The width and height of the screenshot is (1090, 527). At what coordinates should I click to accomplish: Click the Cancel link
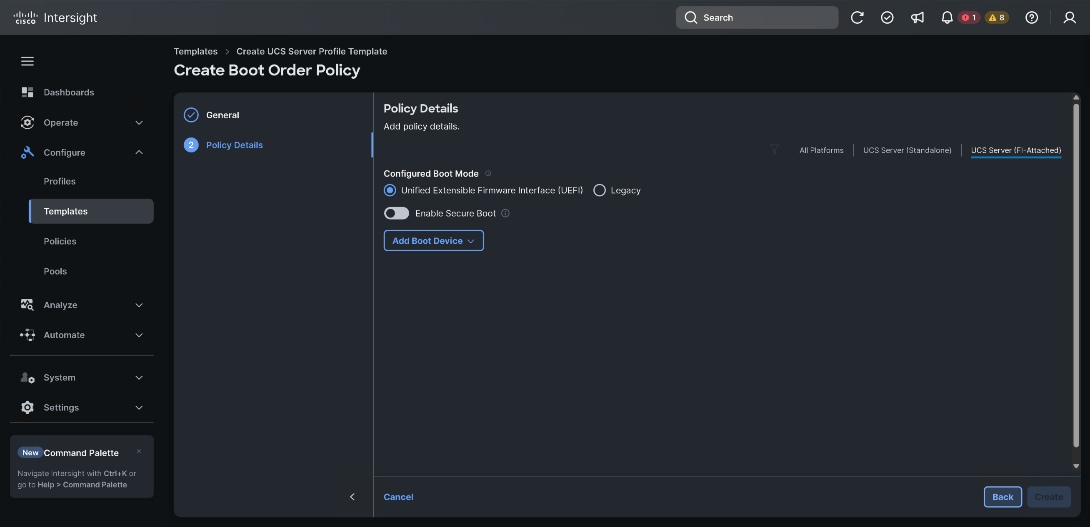pos(398,496)
